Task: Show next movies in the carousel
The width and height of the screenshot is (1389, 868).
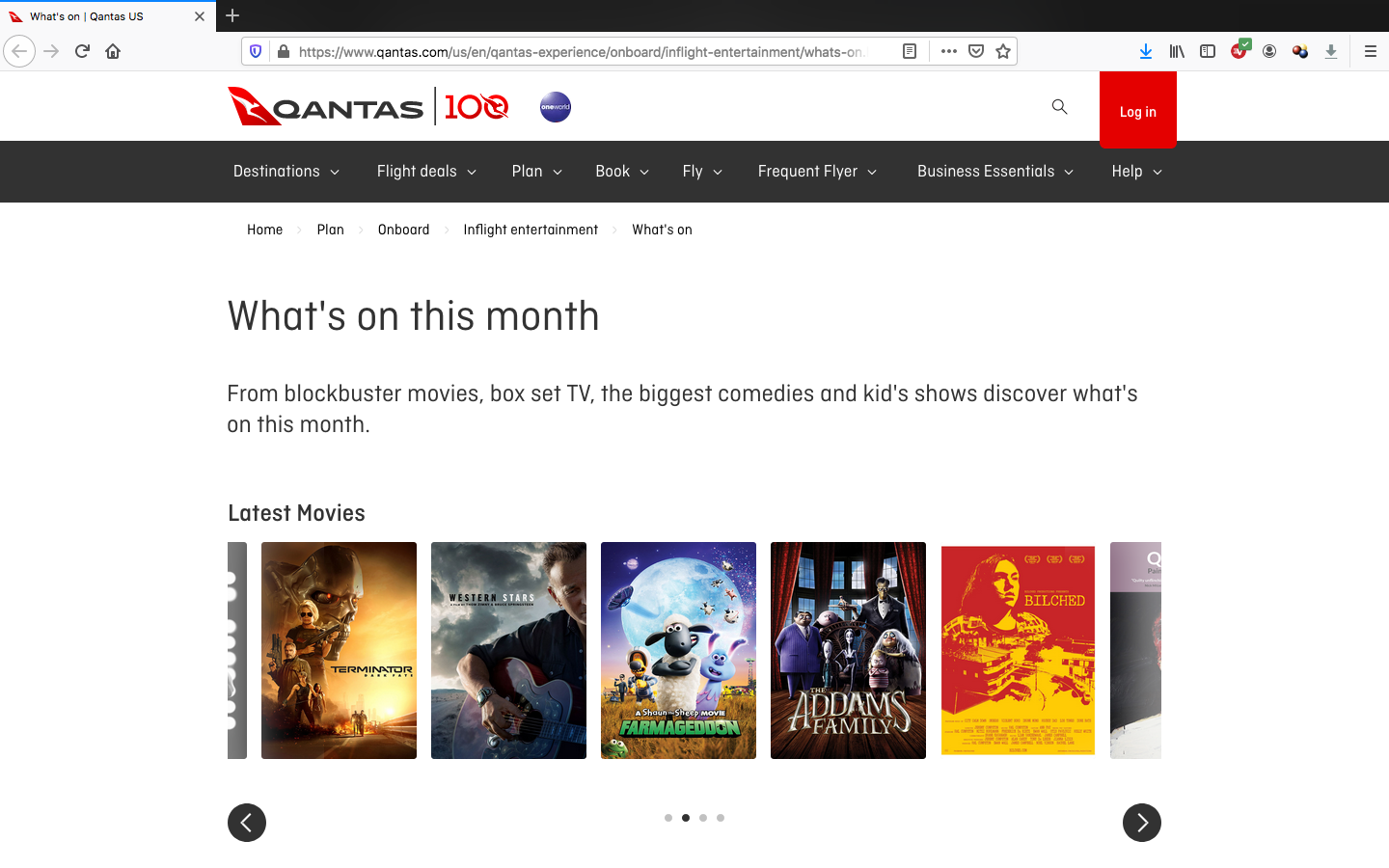Action: (x=1142, y=823)
